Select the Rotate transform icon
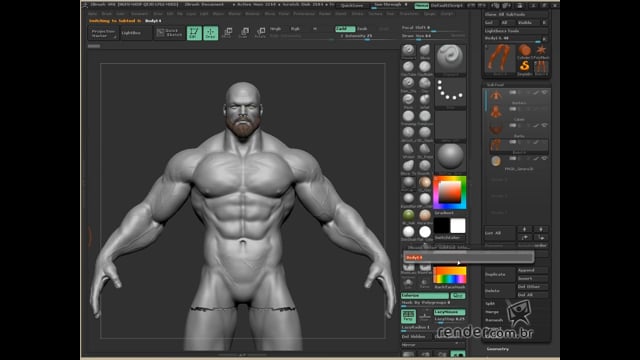The image size is (640, 360). pos(260,33)
